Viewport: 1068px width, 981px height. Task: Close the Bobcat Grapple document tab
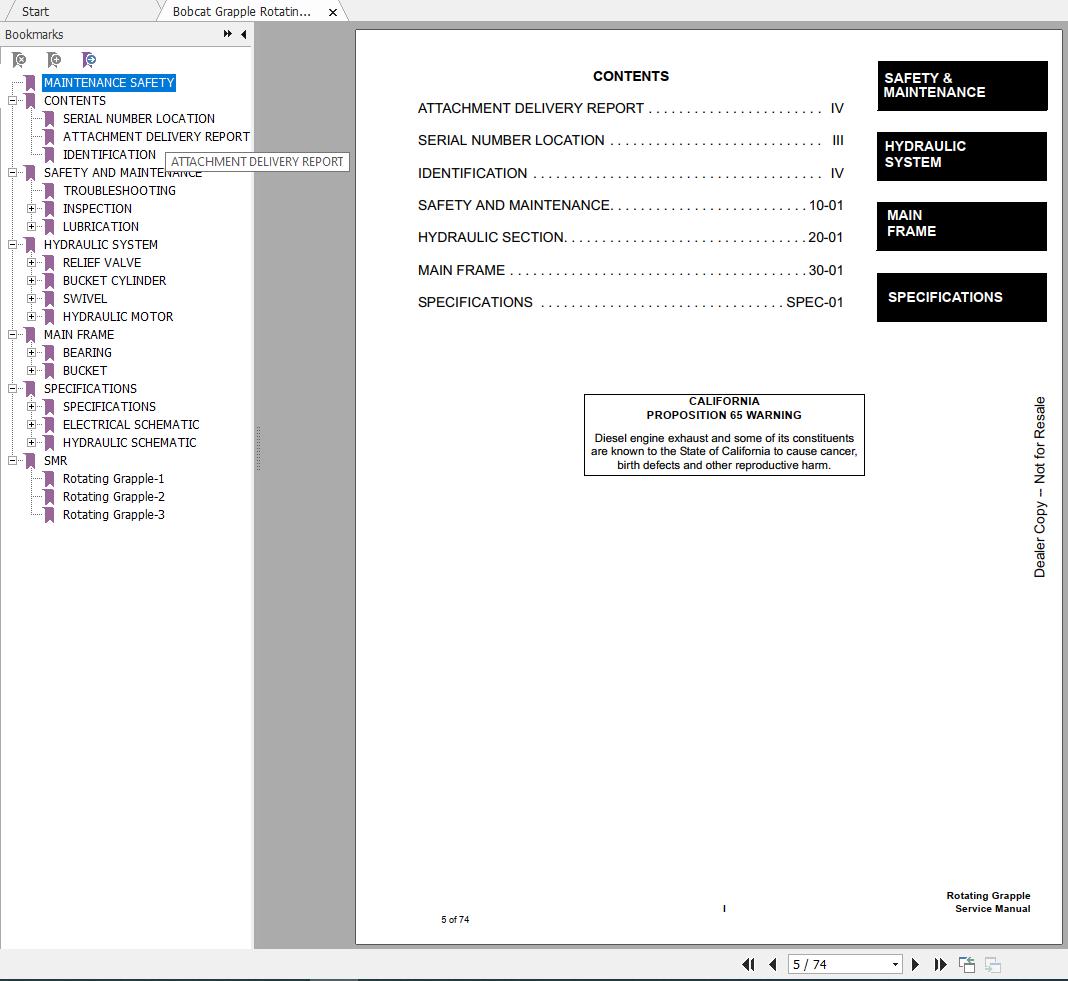point(333,12)
